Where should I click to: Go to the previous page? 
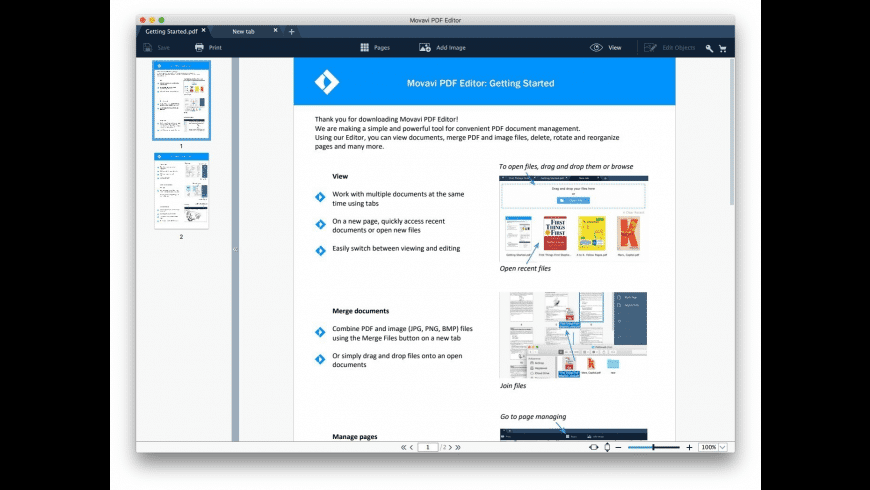[412, 447]
